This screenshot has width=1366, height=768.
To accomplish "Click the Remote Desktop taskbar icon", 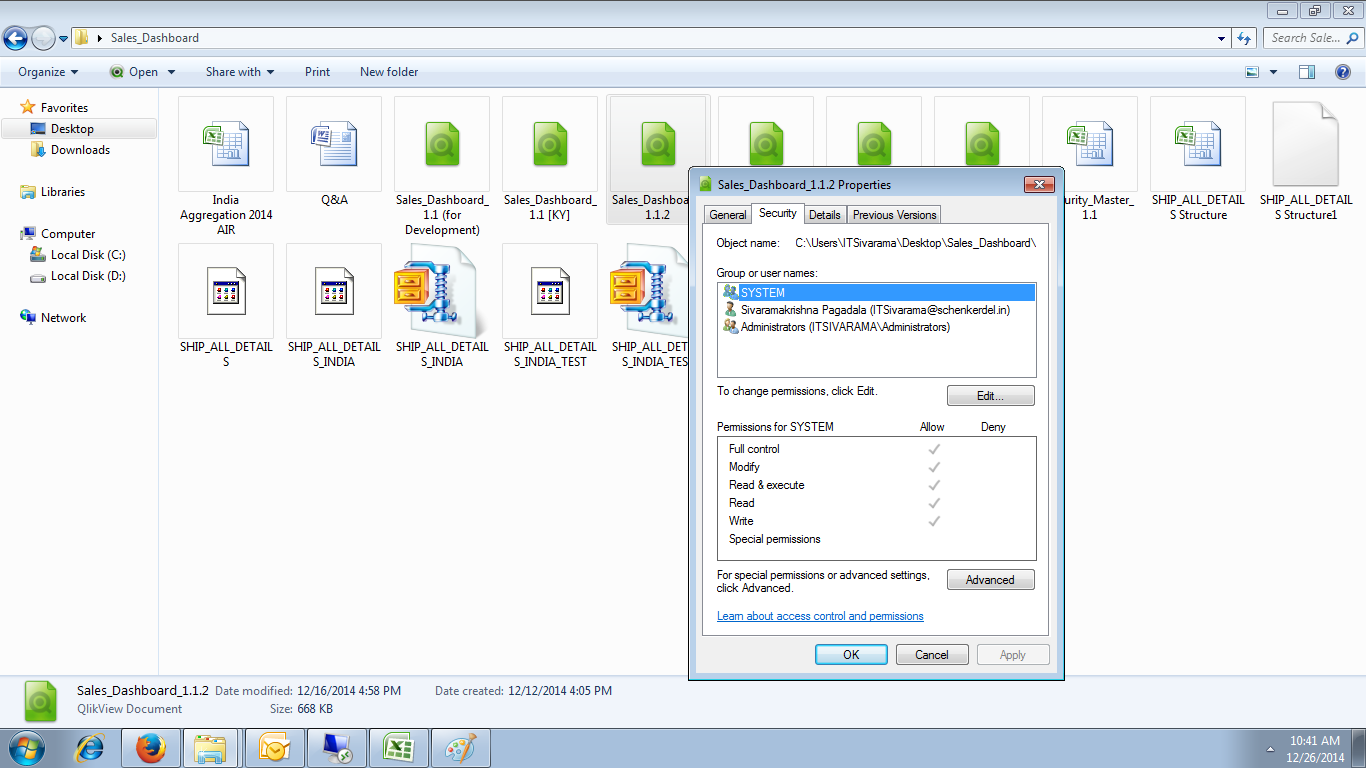I will click(x=337, y=748).
